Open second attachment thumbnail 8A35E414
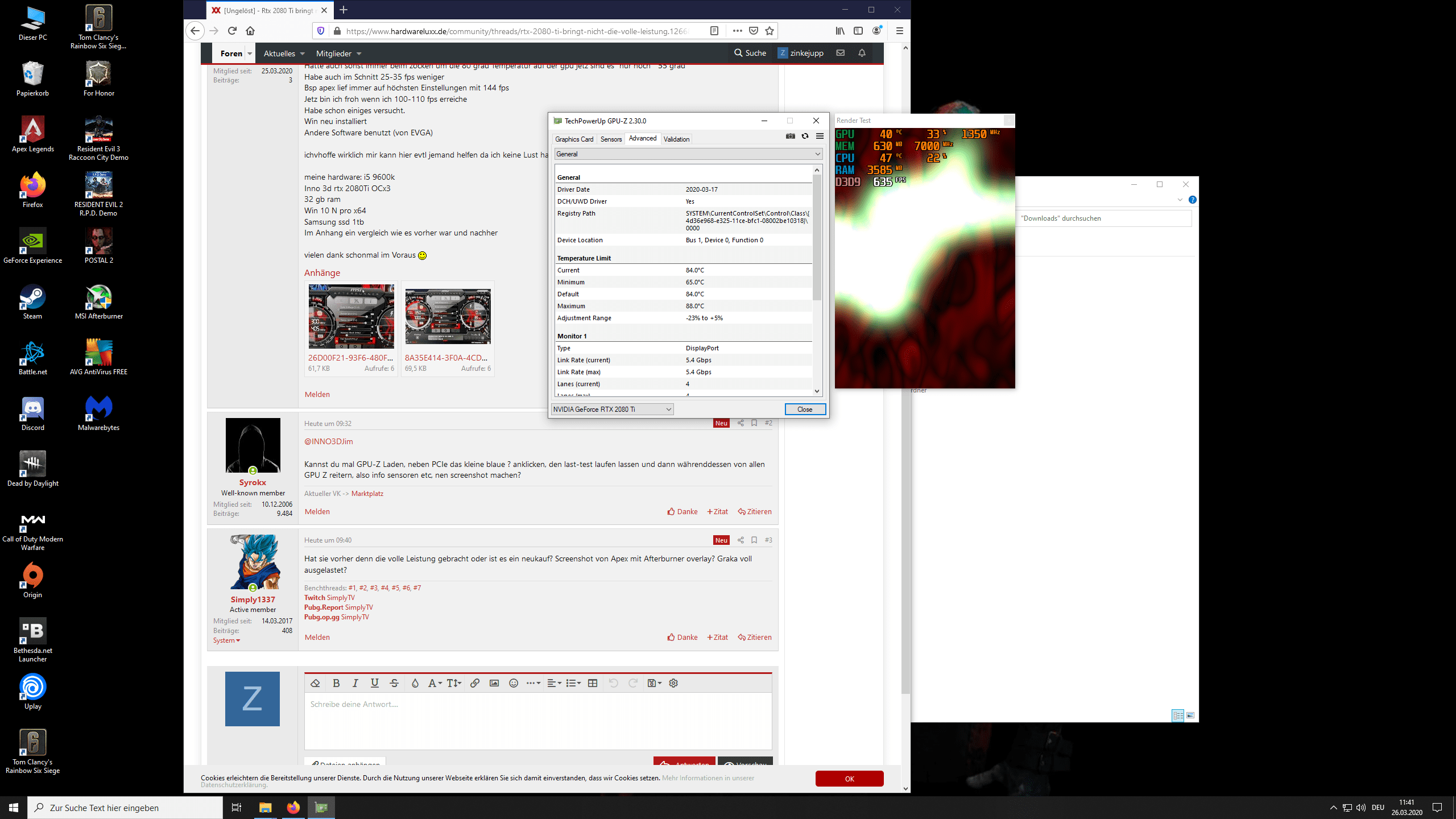1456x819 pixels. [x=448, y=316]
